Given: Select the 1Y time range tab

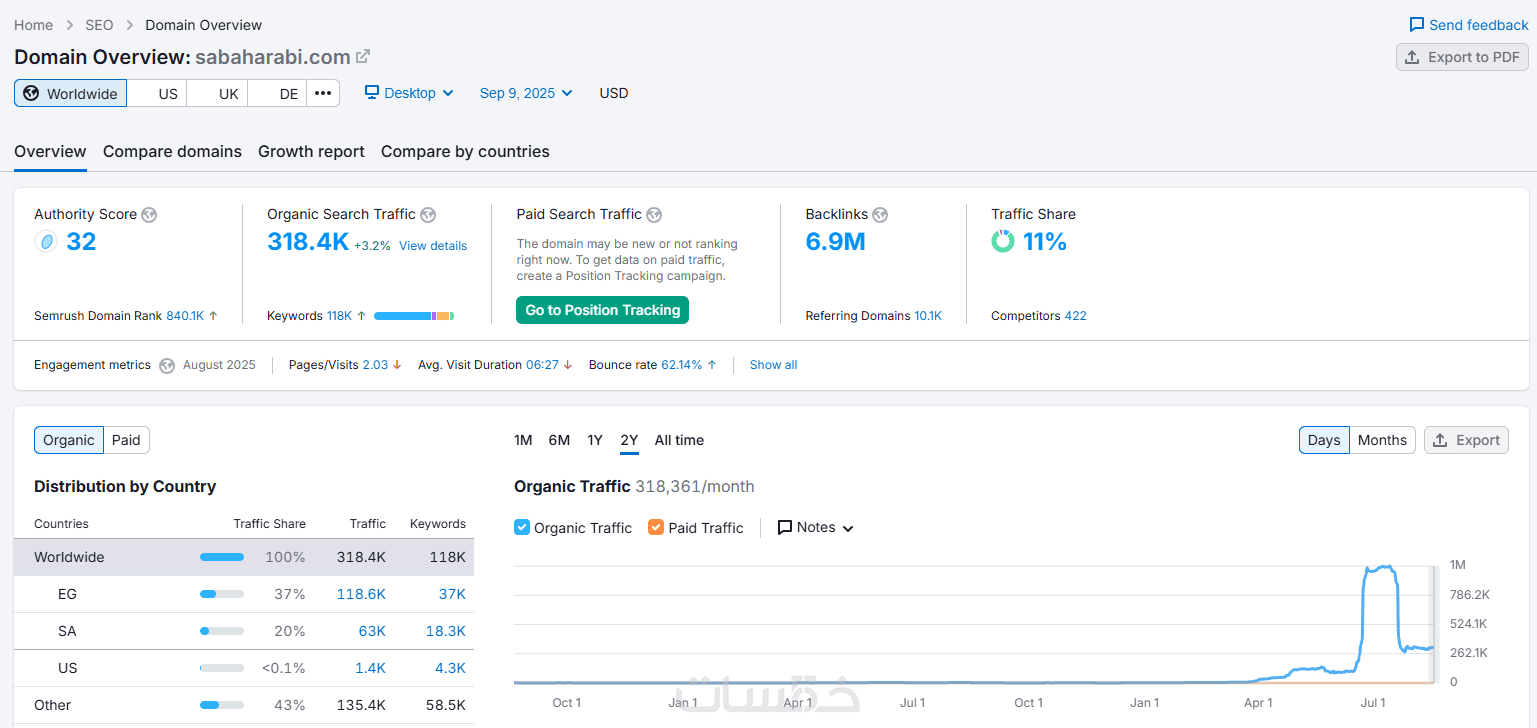Looking at the screenshot, I should 595,440.
